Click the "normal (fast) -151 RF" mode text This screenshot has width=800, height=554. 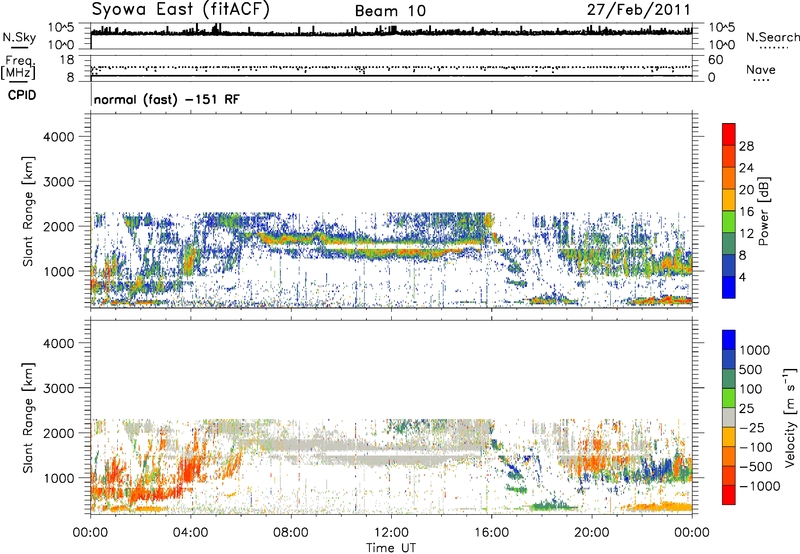[166, 99]
